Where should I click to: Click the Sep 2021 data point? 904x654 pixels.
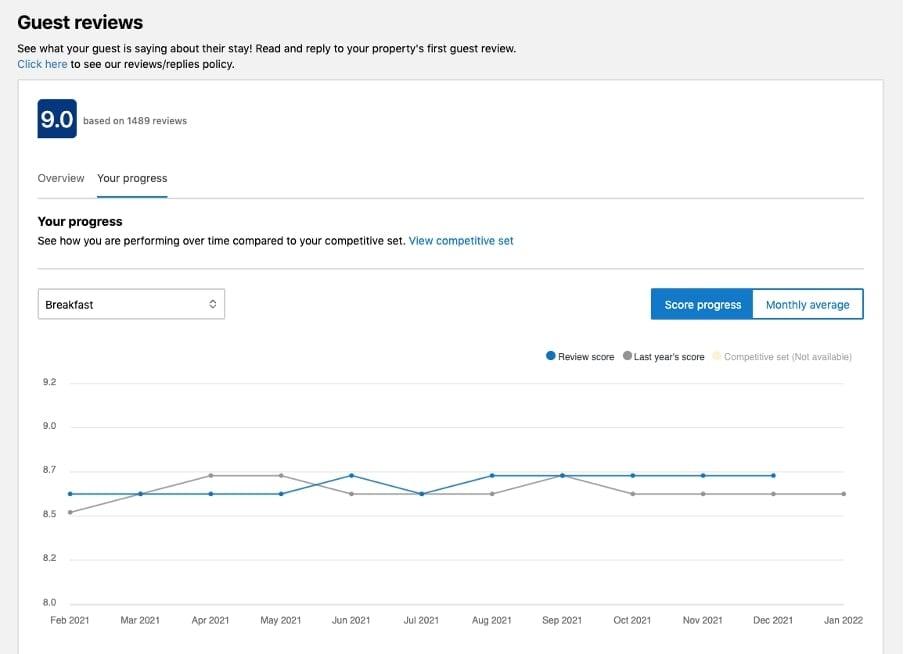(x=562, y=475)
